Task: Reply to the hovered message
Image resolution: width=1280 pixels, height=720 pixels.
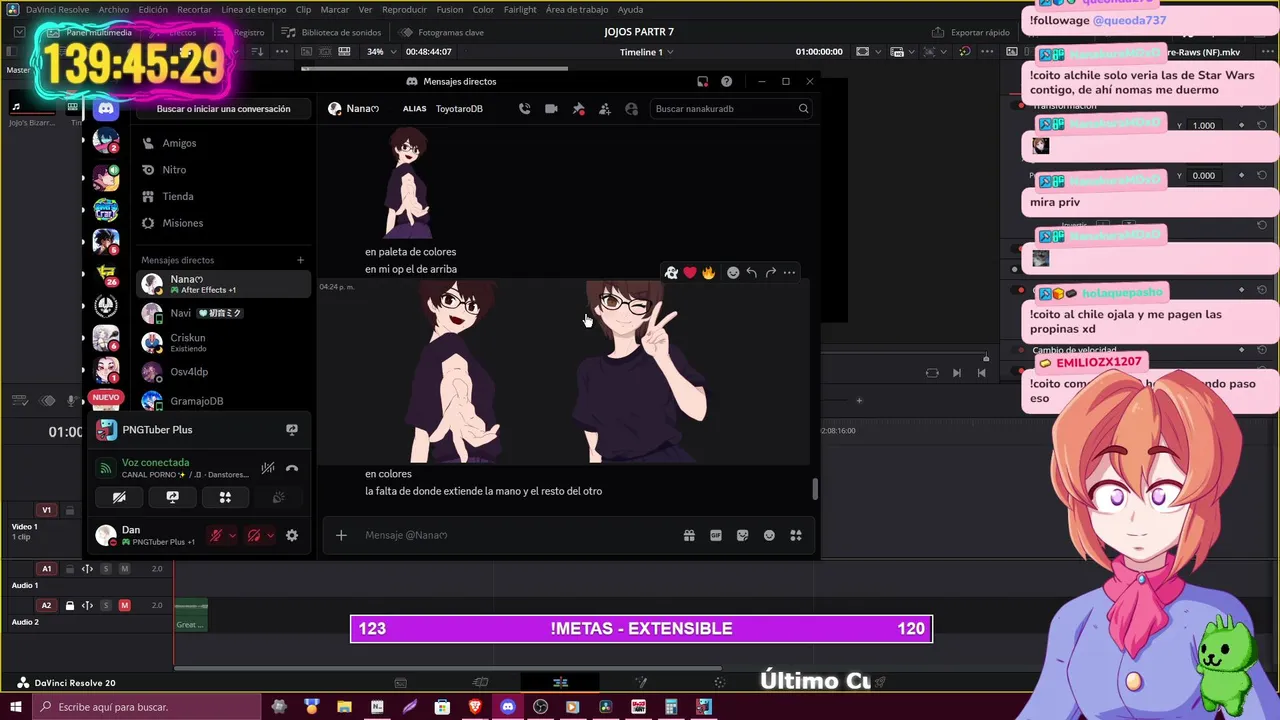Action: 751,272
